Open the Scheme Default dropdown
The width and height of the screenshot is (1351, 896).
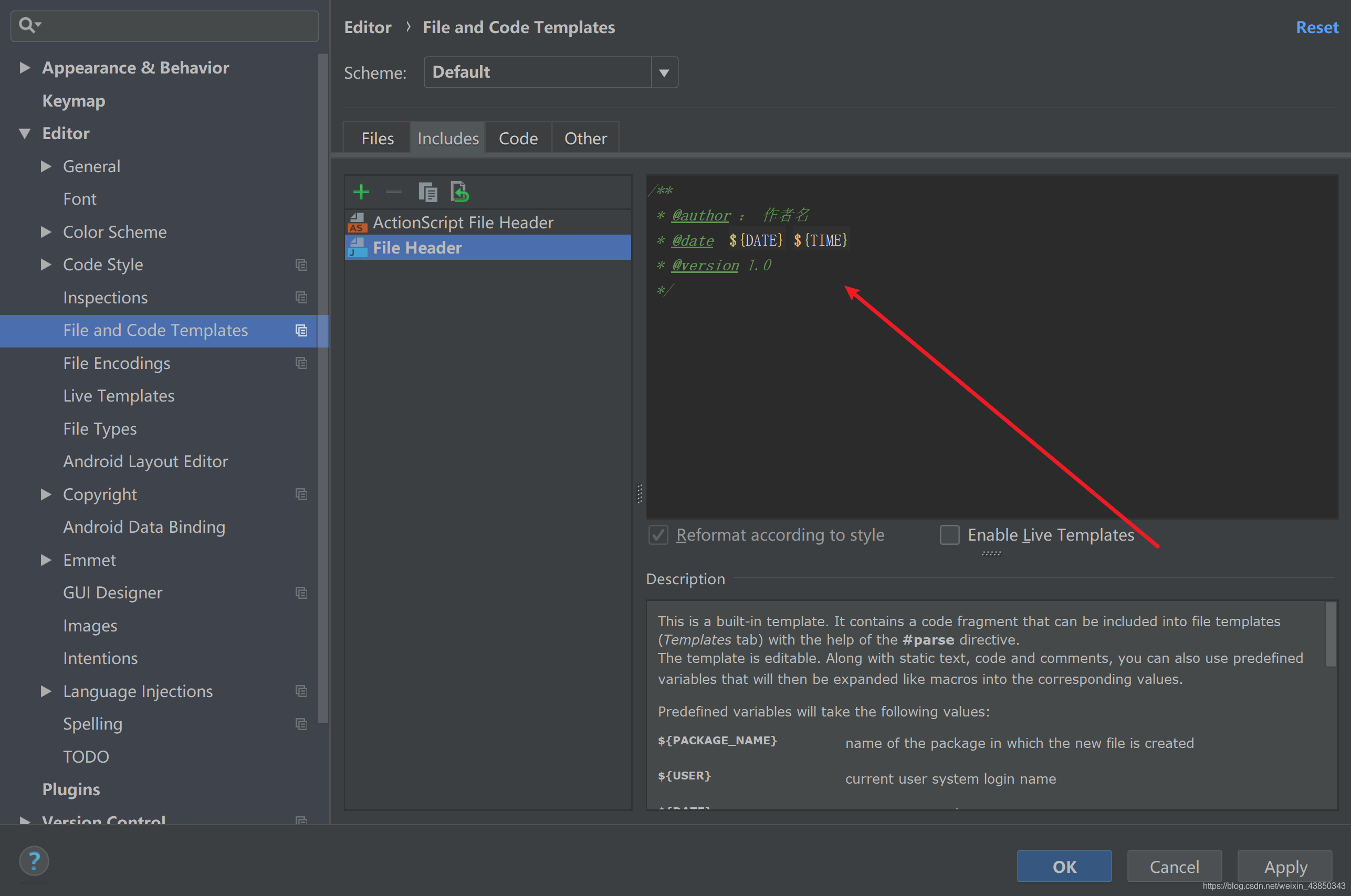664,72
